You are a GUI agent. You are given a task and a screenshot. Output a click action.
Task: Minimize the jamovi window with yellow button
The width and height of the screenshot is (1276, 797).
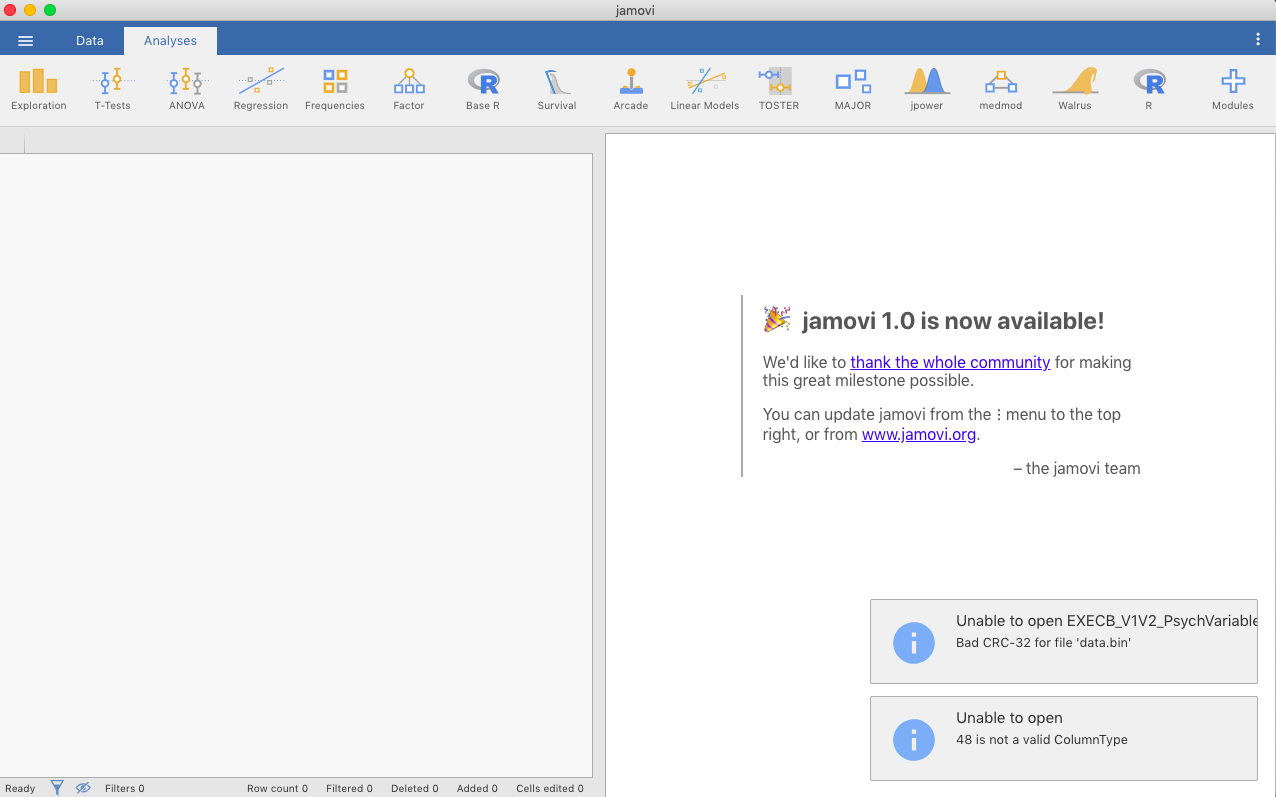(30, 10)
